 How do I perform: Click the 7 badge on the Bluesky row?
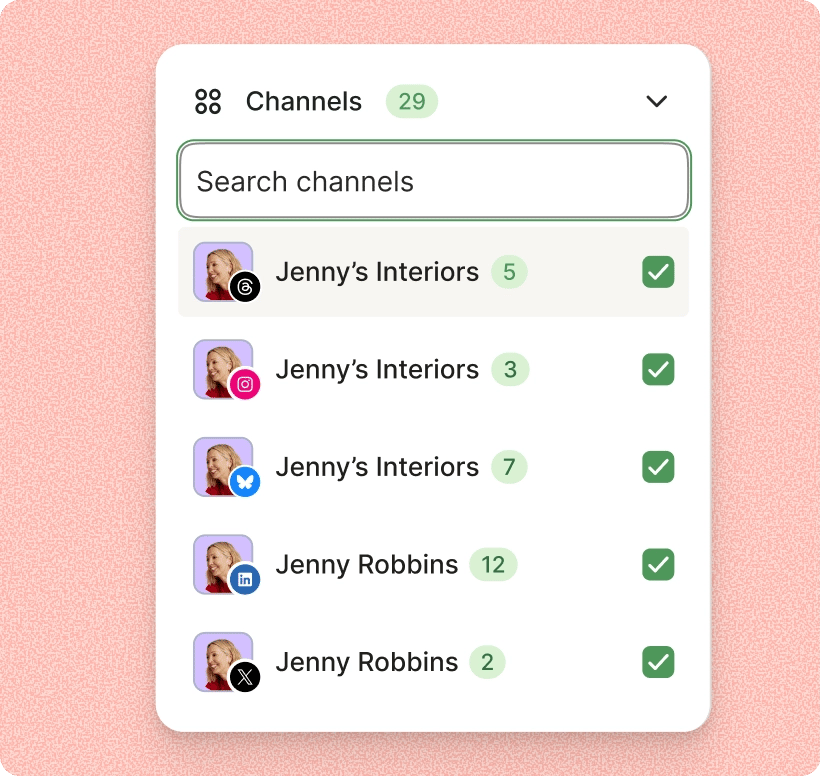coord(509,467)
